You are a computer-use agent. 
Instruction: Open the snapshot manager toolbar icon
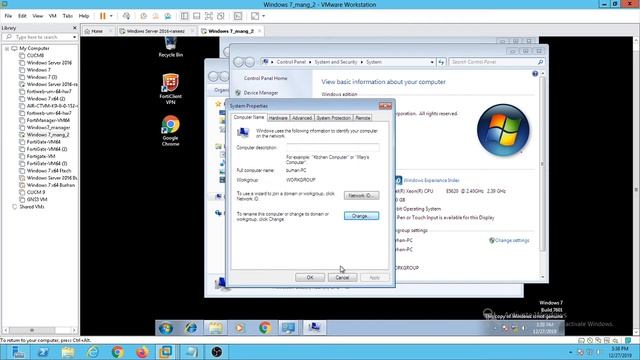[x=168, y=16]
